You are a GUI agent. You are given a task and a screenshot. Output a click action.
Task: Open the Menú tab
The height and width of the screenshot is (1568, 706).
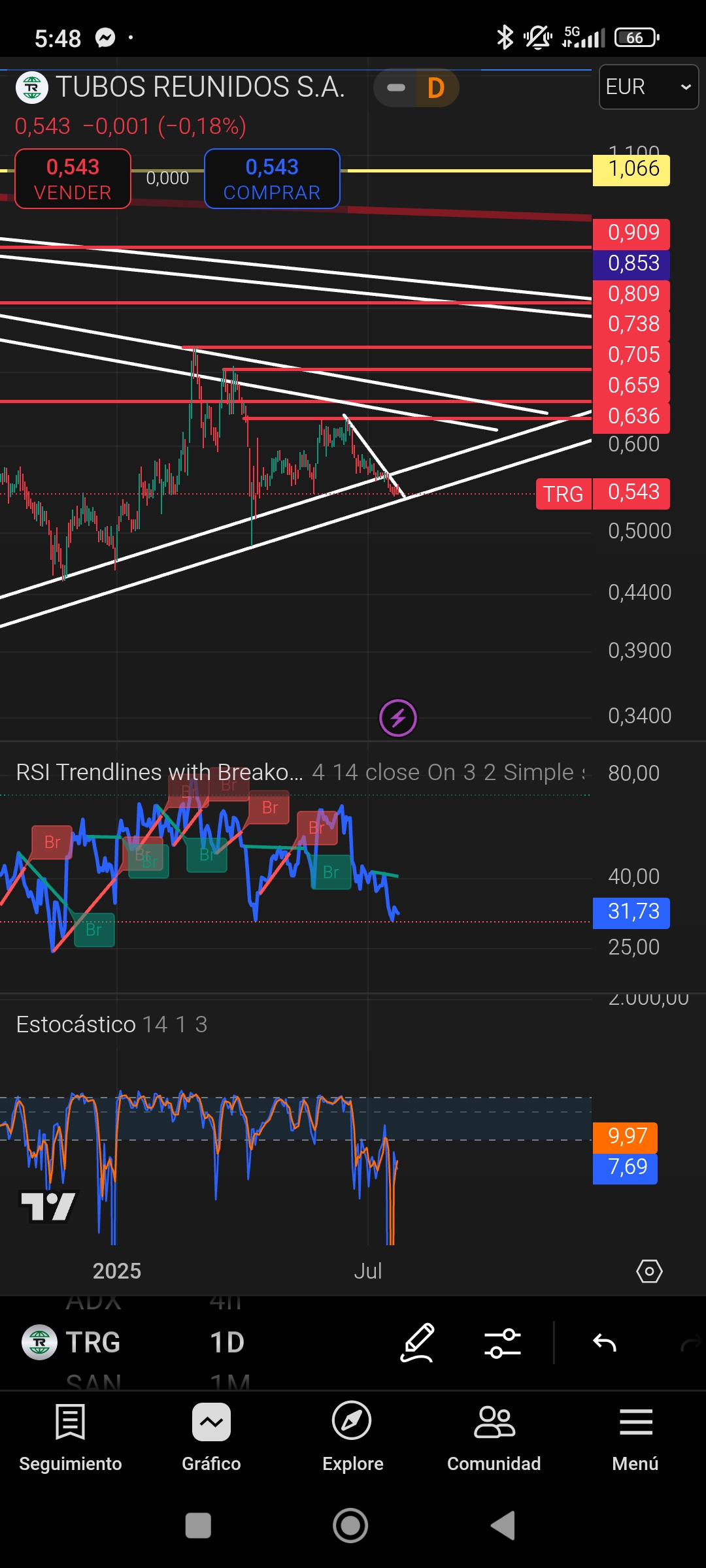[635, 1437]
